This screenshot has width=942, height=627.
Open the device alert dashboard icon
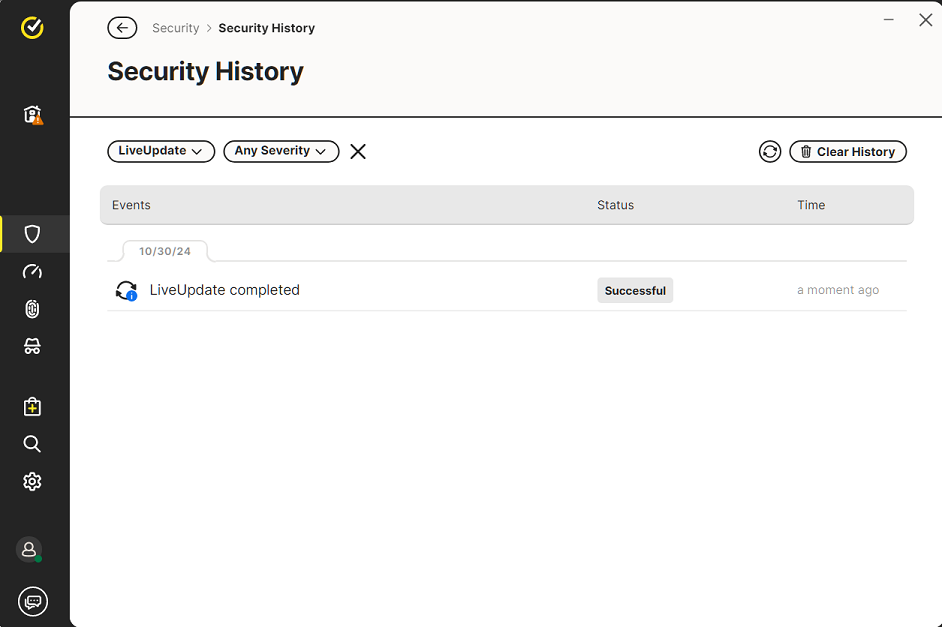click(x=33, y=115)
